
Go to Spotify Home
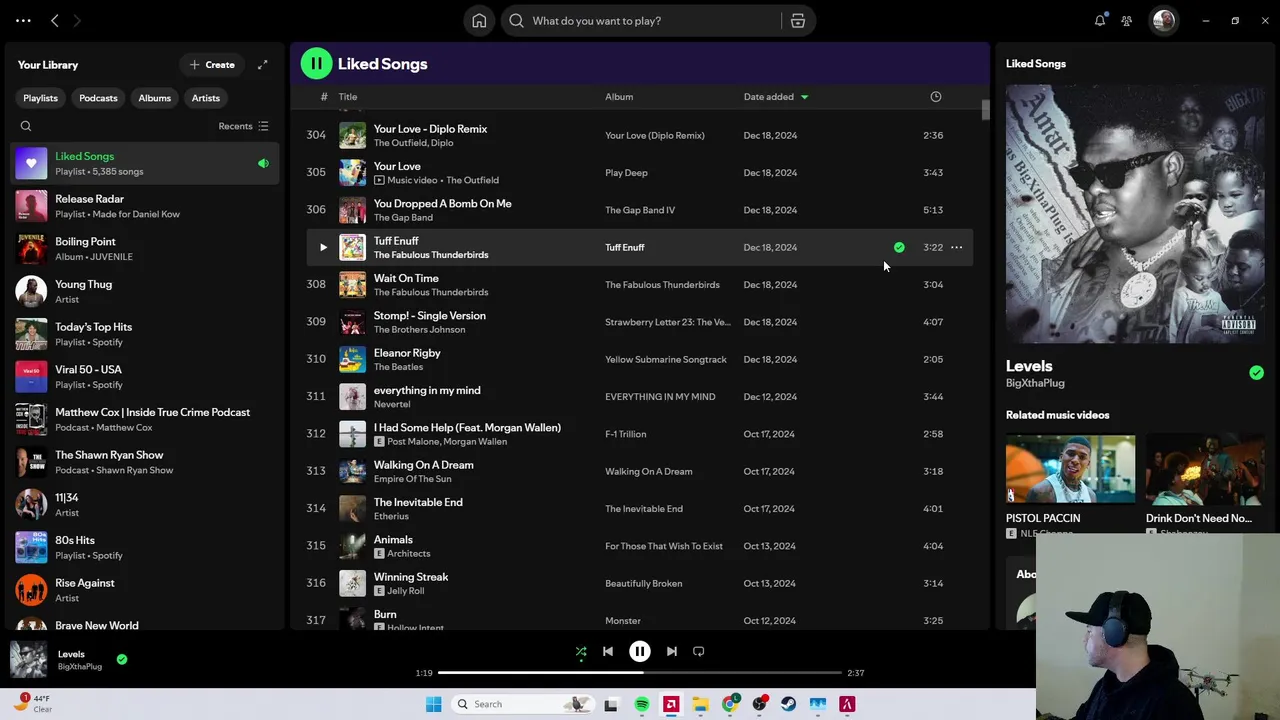pyautogui.click(x=479, y=20)
